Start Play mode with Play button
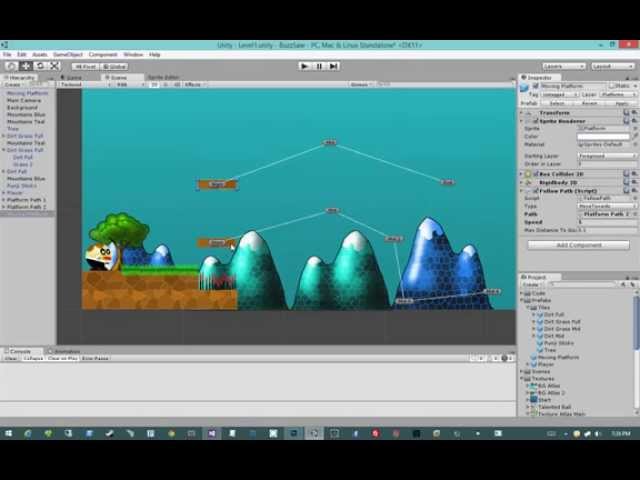The height and width of the screenshot is (480, 640). pos(304,66)
